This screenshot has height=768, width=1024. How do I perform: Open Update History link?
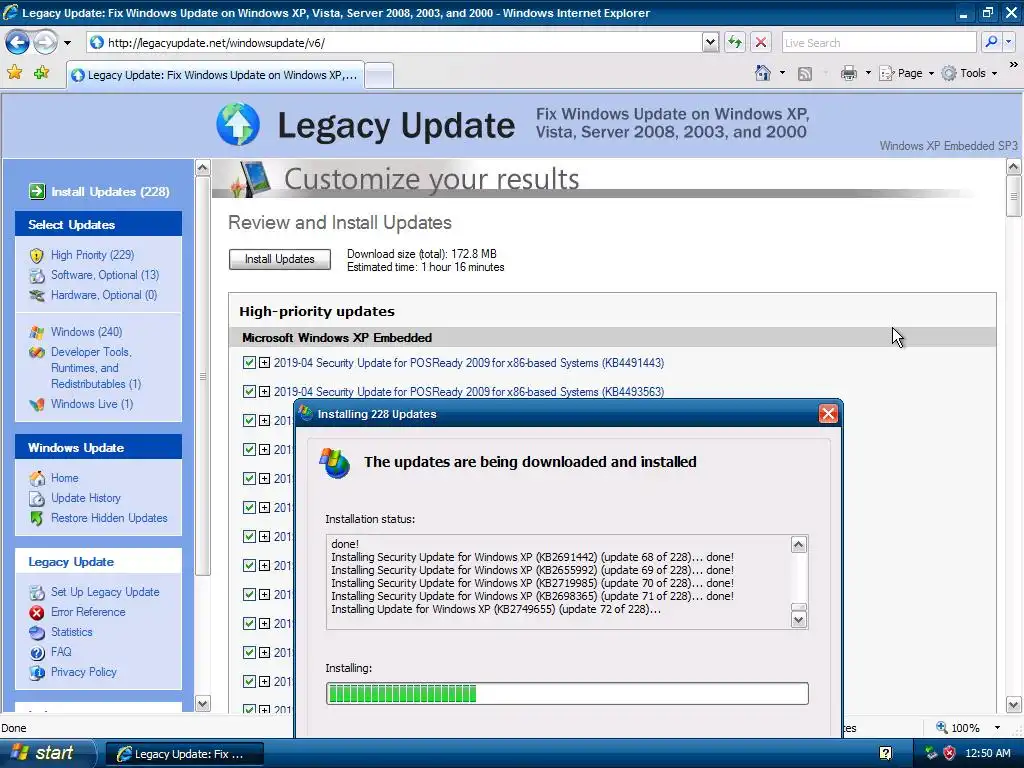(x=86, y=498)
